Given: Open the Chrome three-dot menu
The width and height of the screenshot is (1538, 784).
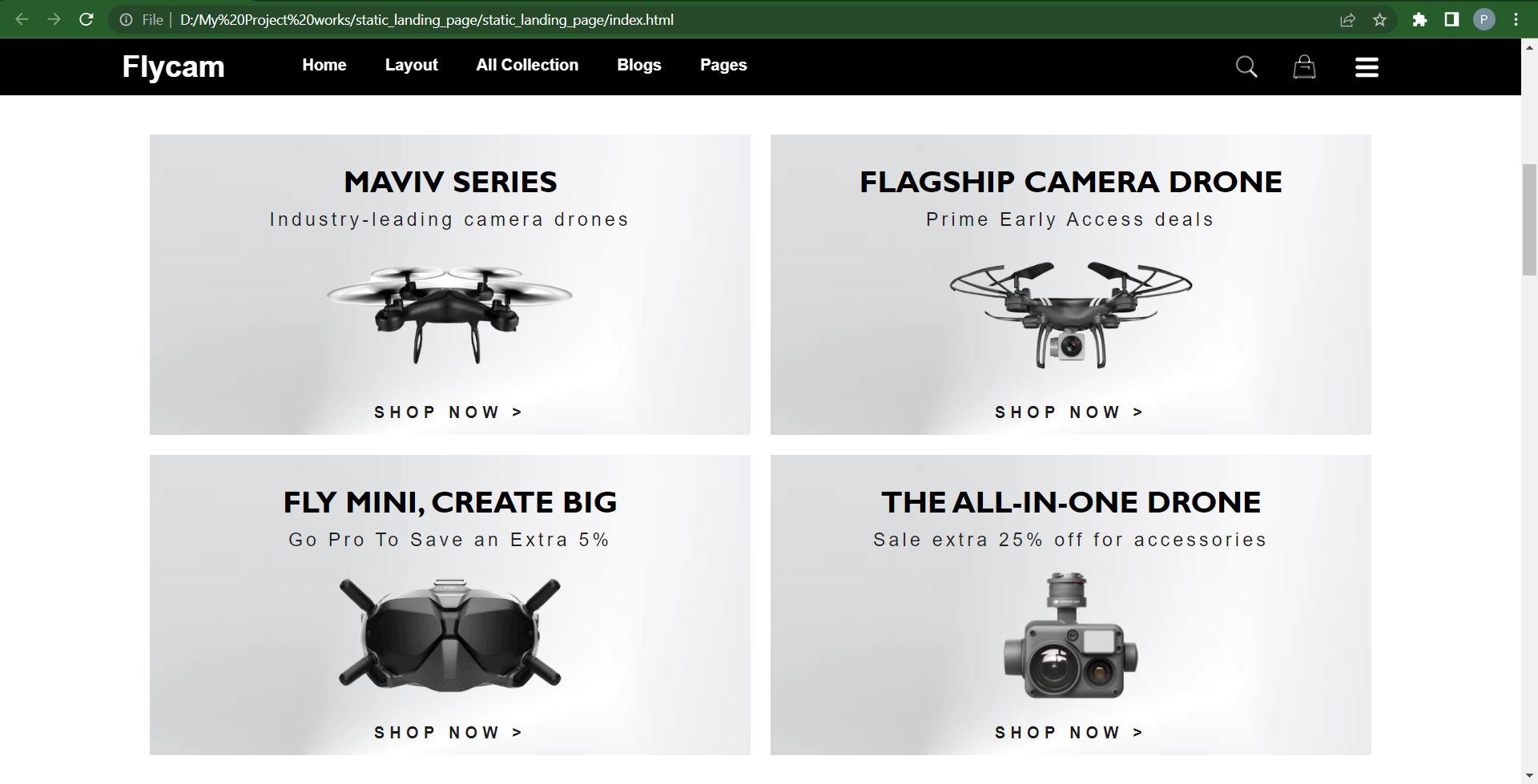Looking at the screenshot, I should pos(1516,20).
